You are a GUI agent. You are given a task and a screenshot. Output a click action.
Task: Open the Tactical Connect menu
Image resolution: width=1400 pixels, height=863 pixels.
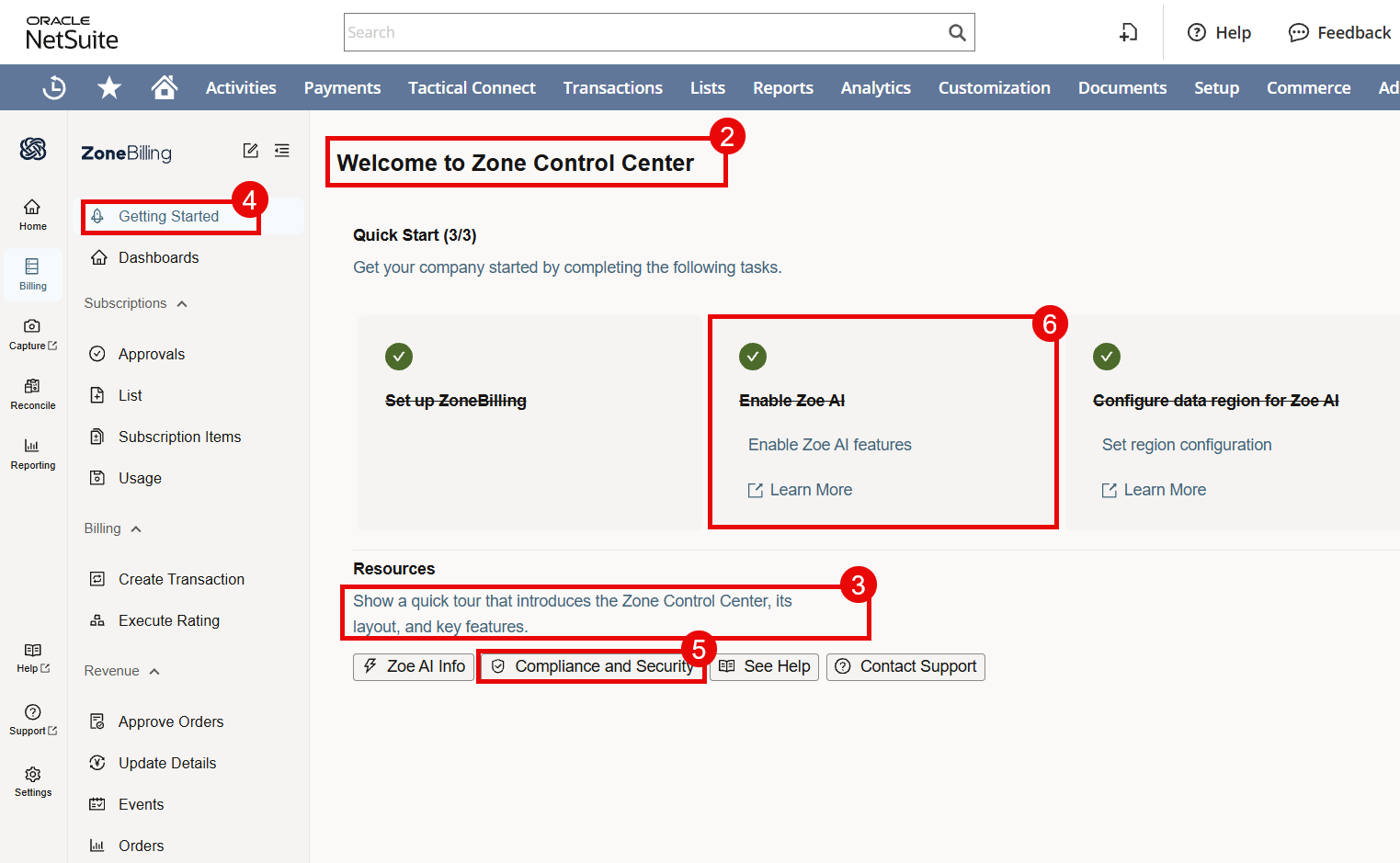472,87
